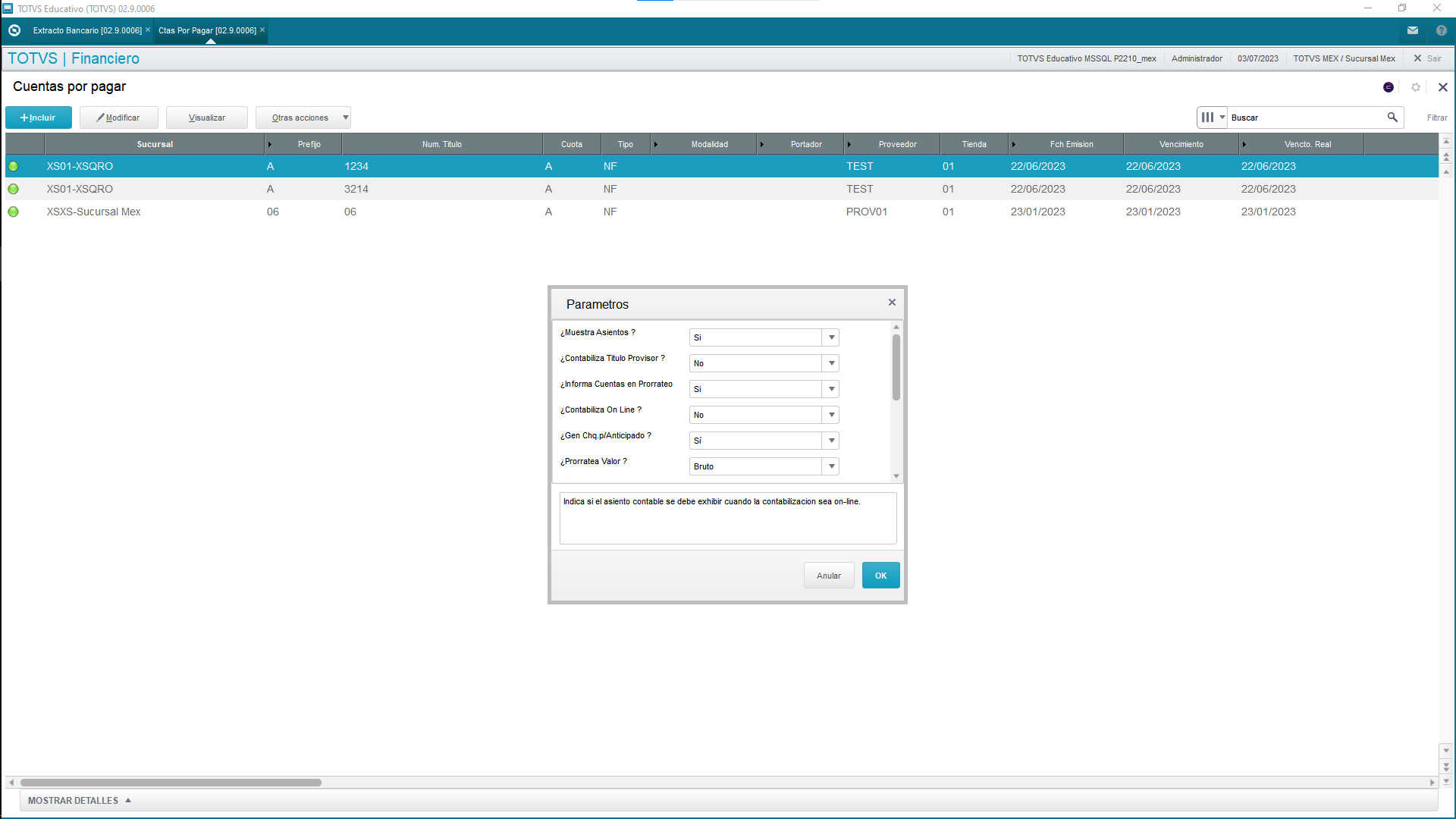Click the Tipo column header

pos(626,144)
